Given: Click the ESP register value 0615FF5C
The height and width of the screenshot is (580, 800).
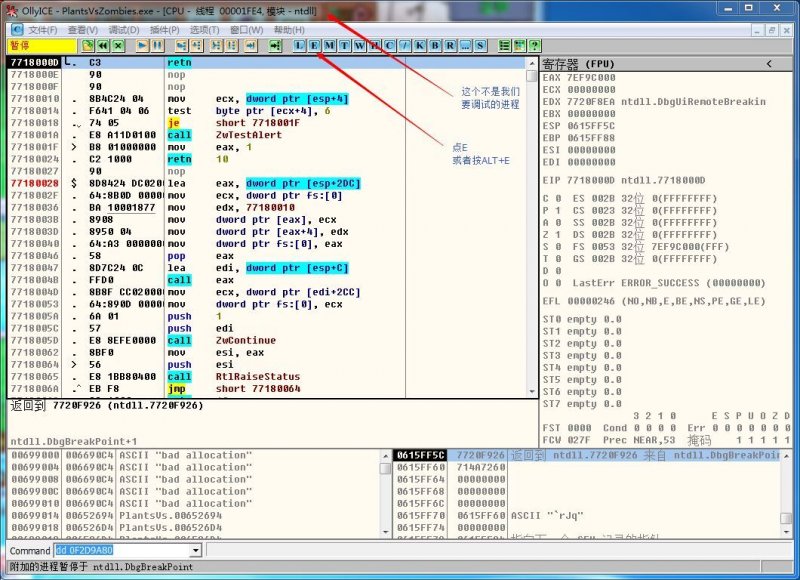Looking at the screenshot, I should [x=591, y=125].
